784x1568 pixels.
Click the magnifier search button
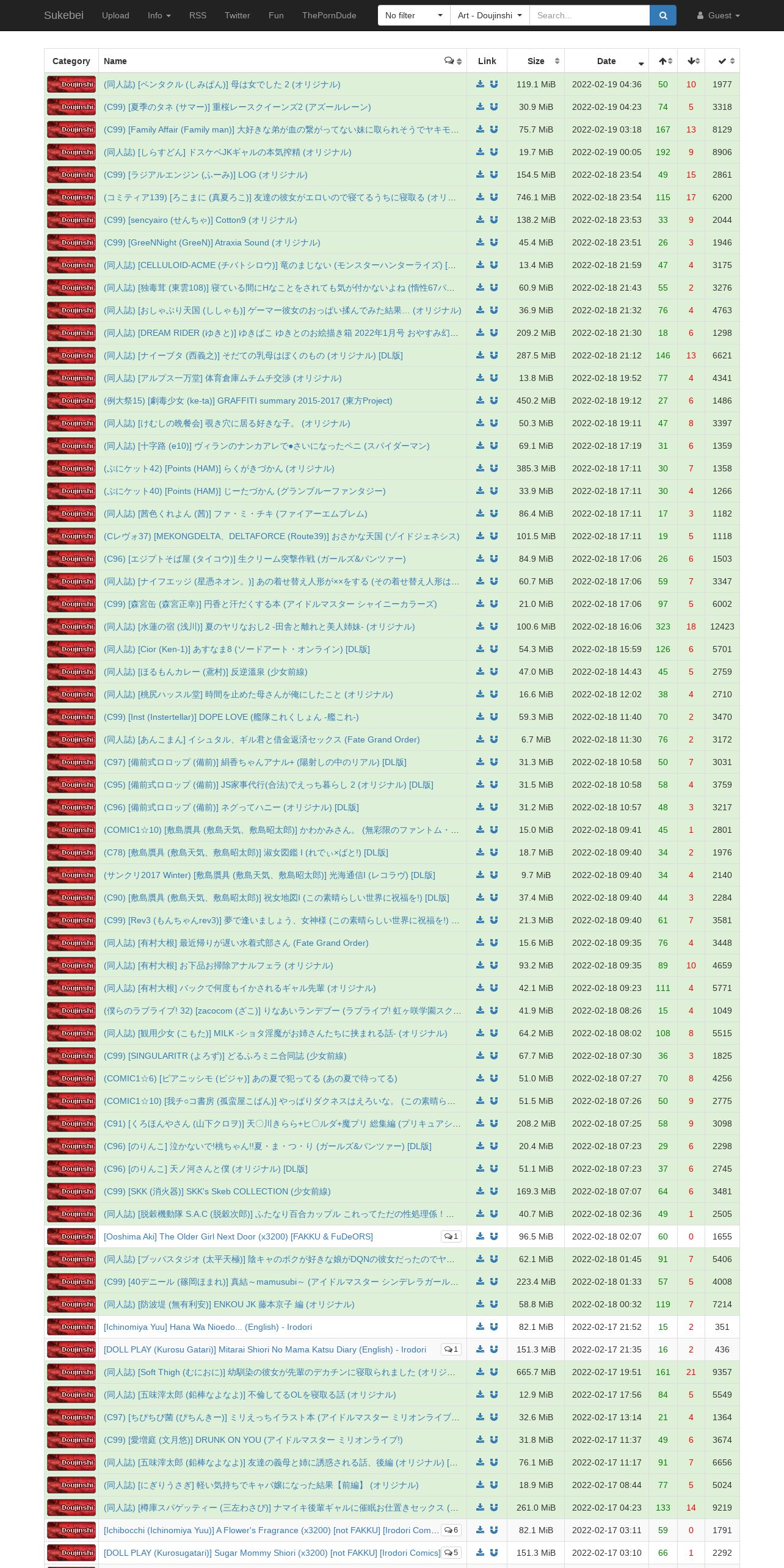pyautogui.click(x=663, y=15)
